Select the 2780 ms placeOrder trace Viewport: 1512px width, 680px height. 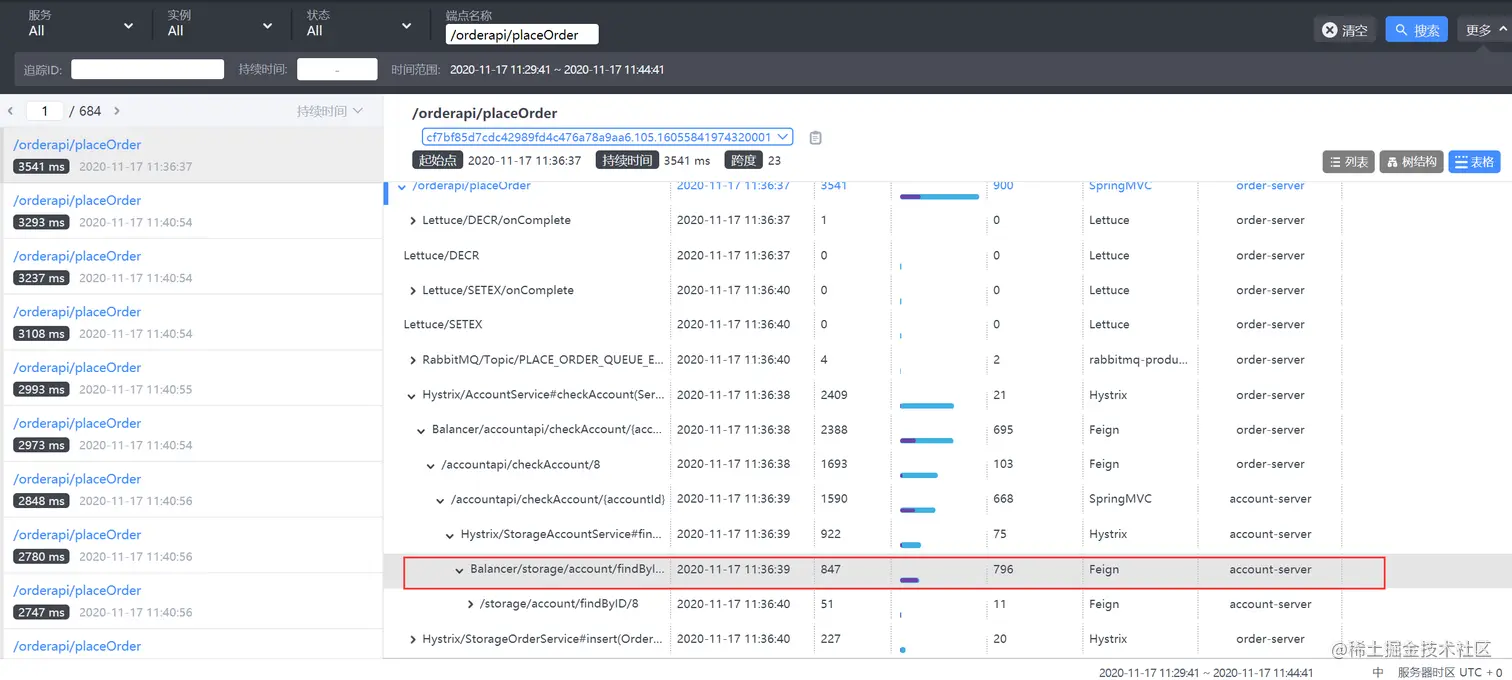click(x=193, y=545)
